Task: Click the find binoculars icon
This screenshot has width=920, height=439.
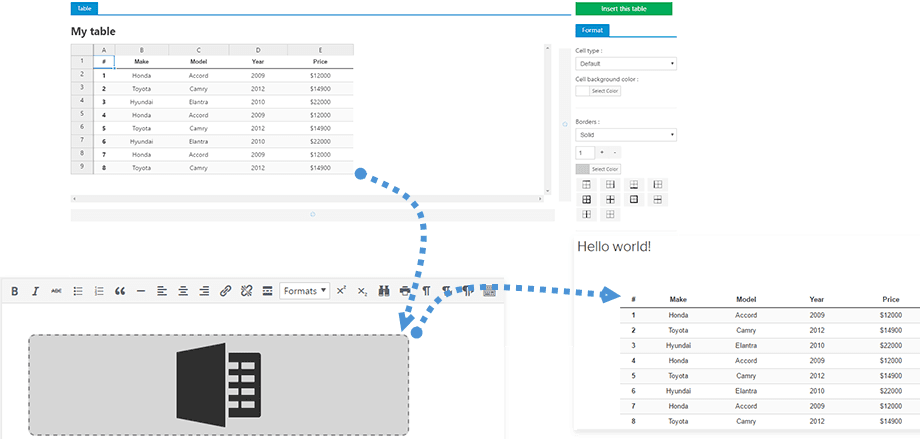Action: click(384, 291)
